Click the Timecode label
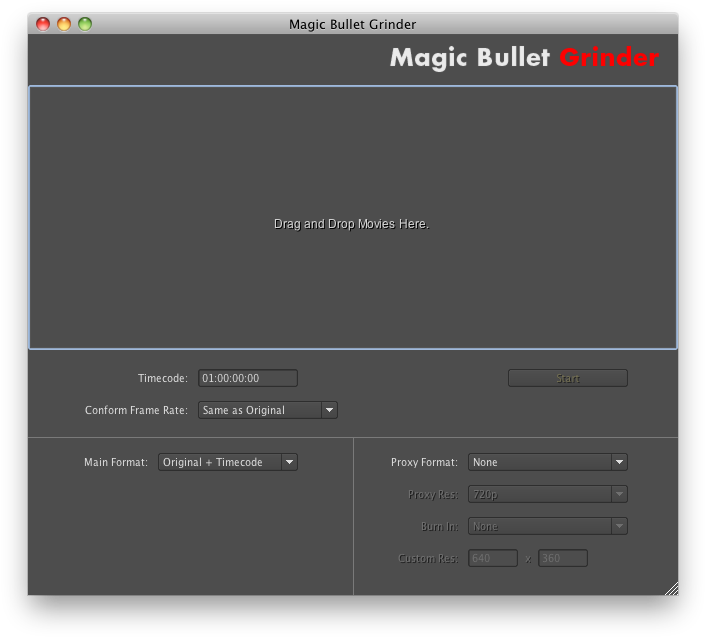Viewport: 705px width, 637px height. pos(163,378)
